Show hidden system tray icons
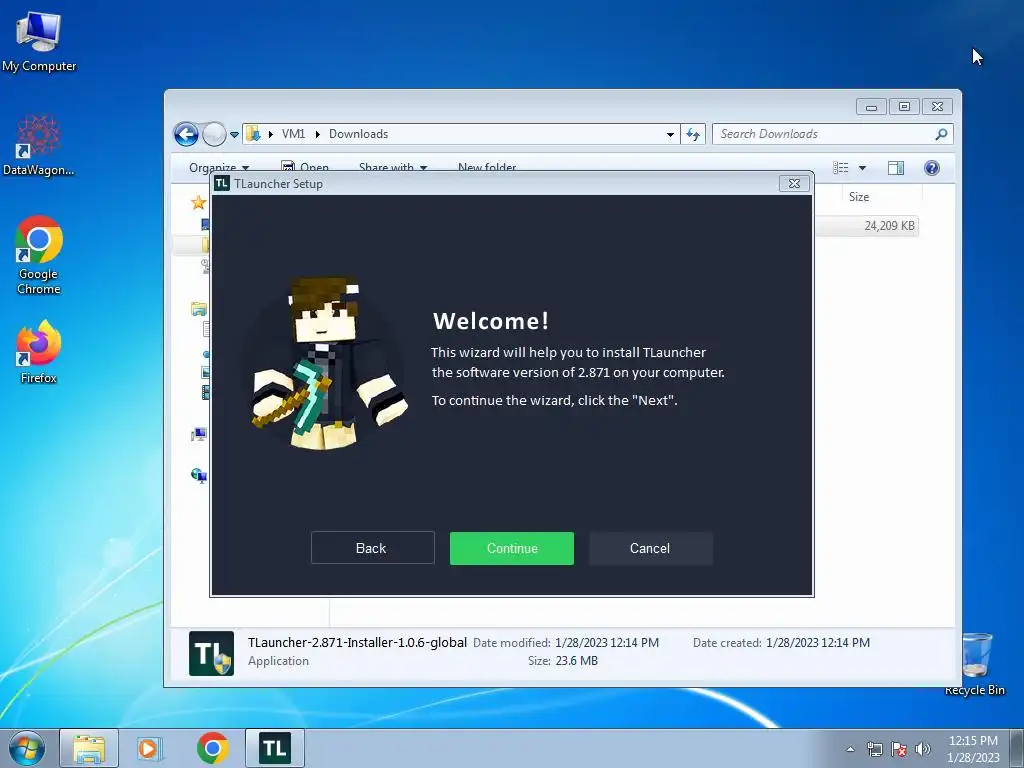 point(850,749)
